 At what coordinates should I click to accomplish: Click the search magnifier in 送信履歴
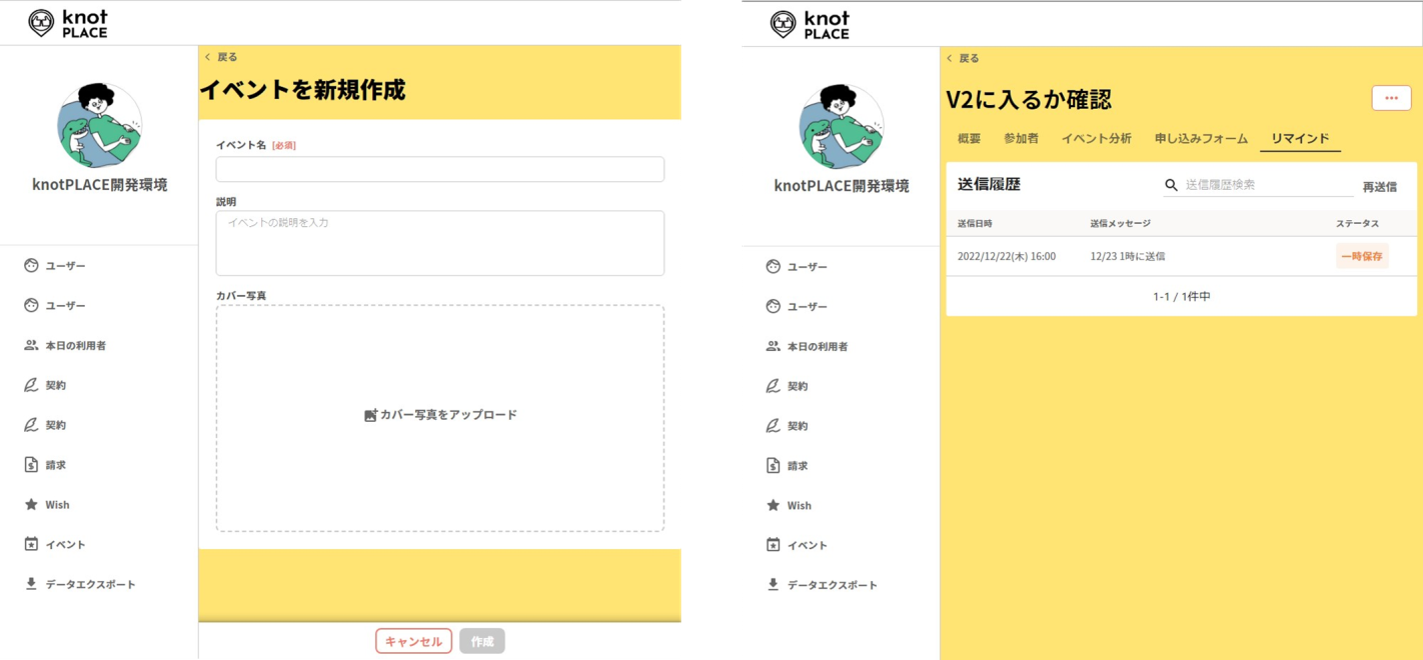pyautogui.click(x=1169, y=185)
